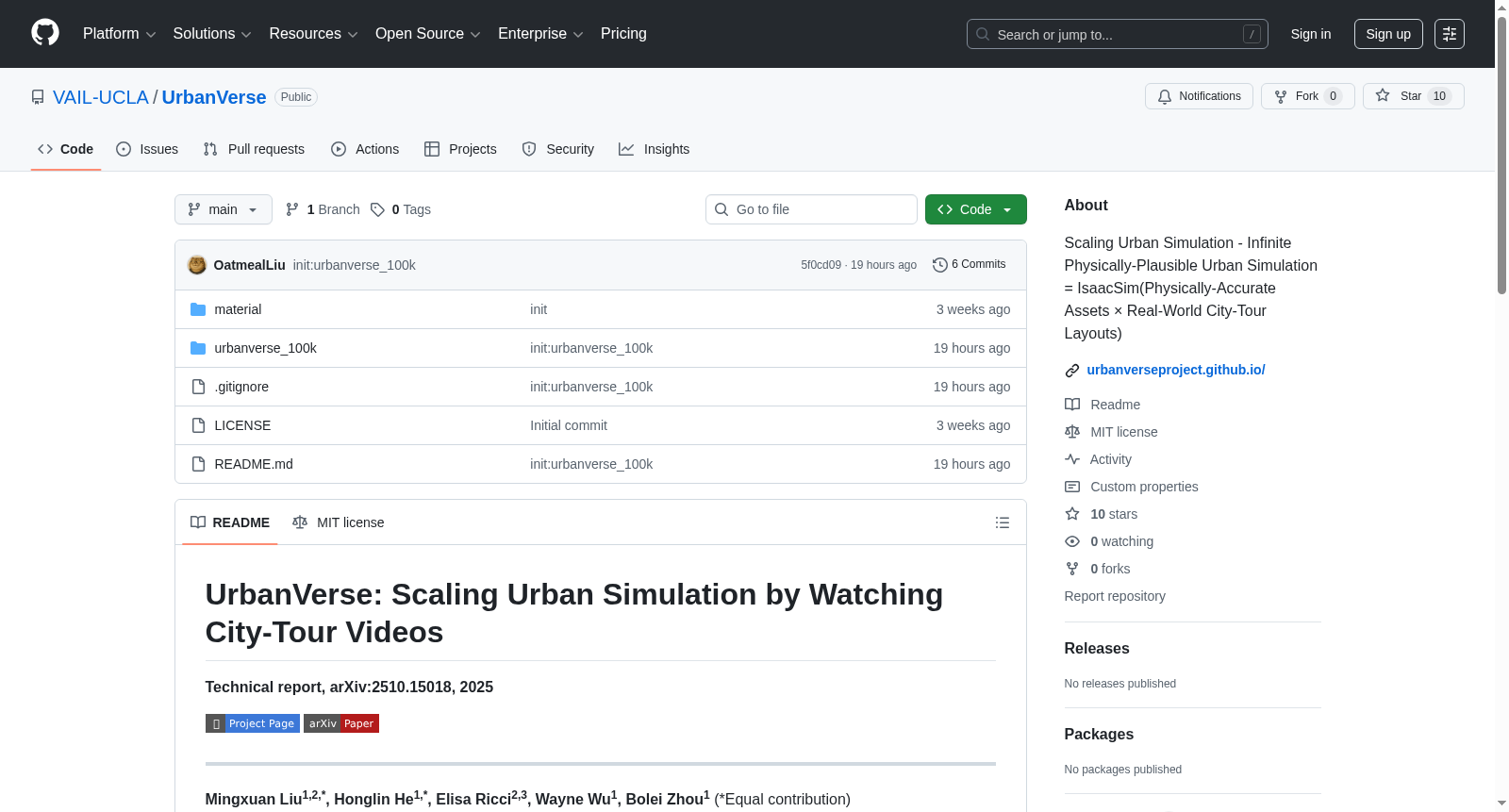Open the GitHub home logo
Image resolution: width=1509 pixels, height=812 pixels.
point(45,33)
